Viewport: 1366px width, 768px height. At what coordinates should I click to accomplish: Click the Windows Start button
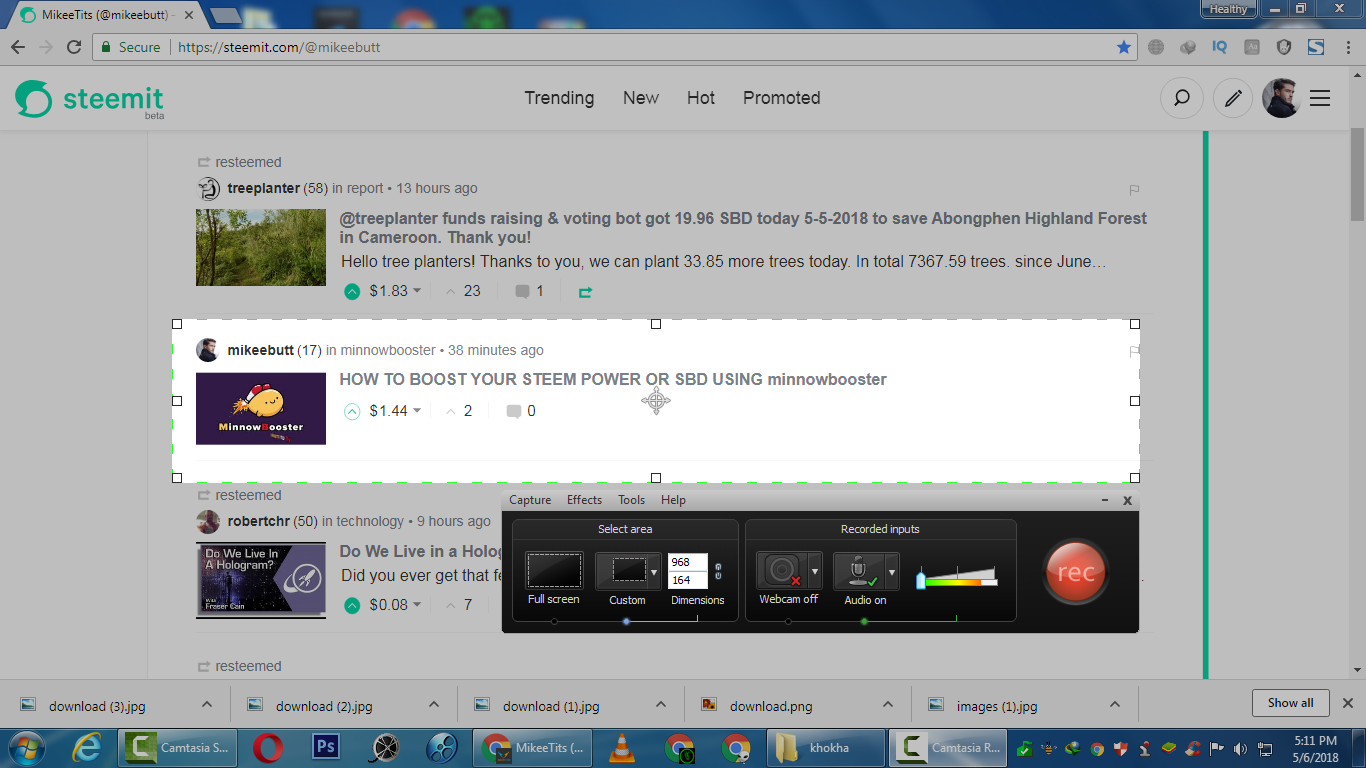click(28, 748)
